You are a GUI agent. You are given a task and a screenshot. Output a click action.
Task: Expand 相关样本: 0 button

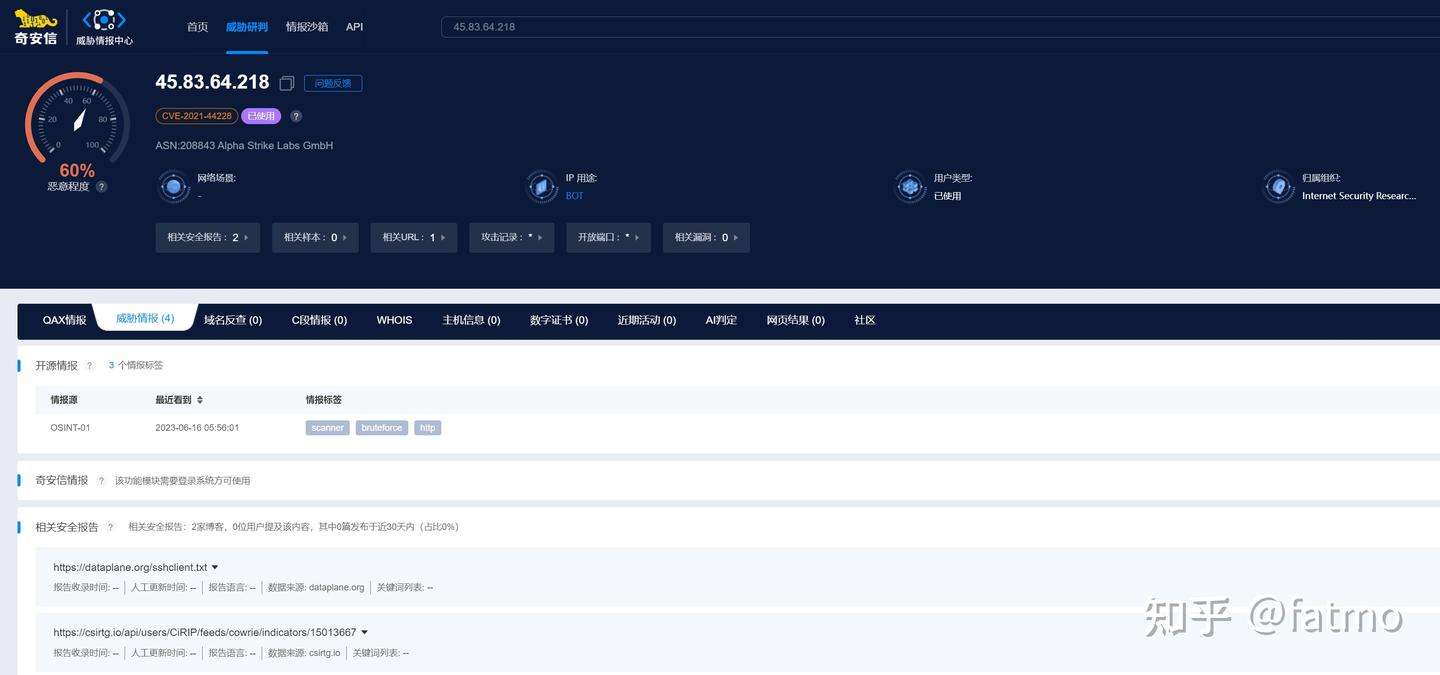click(315, 237)
